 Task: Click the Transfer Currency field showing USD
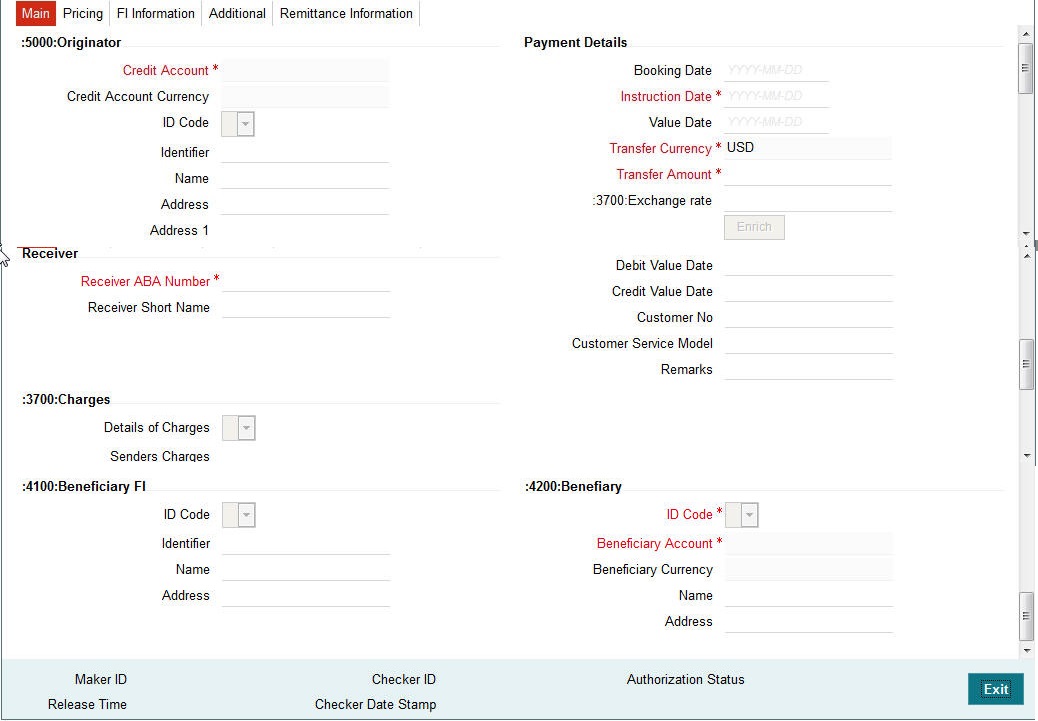tap(808, 148)
